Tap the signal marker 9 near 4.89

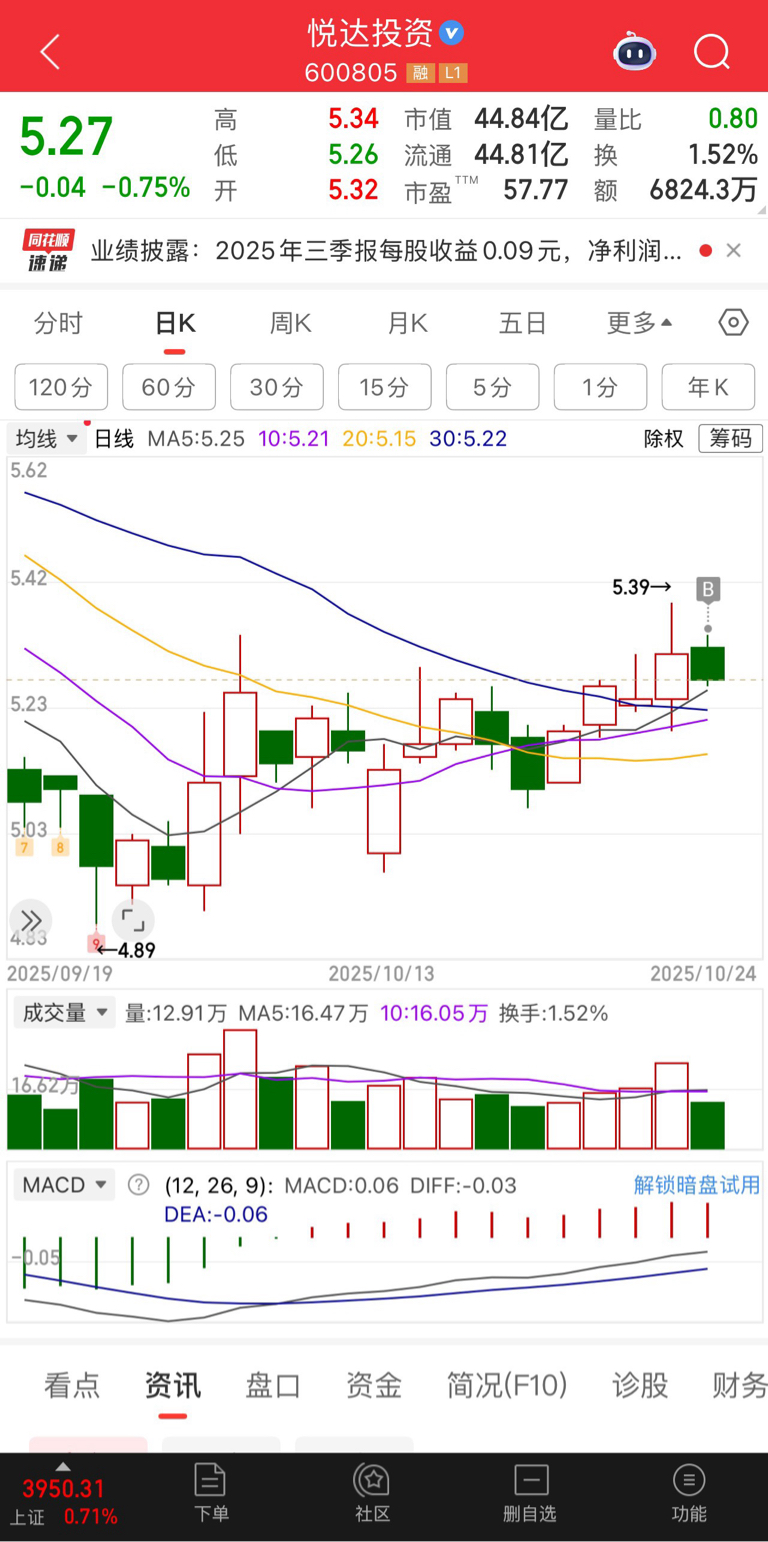point(96,943)
